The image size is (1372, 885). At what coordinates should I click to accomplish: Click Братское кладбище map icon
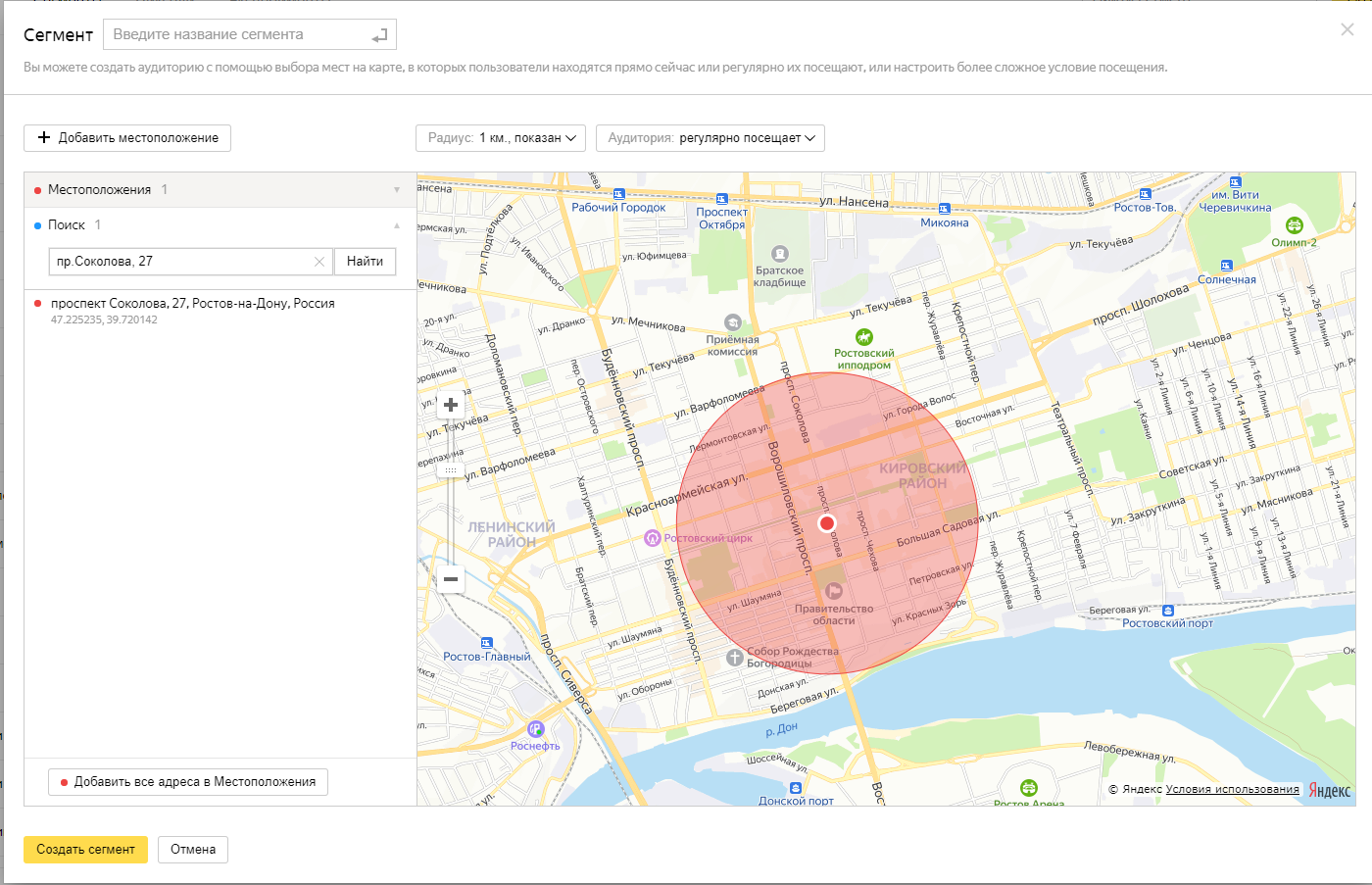[x=780, y=254]
